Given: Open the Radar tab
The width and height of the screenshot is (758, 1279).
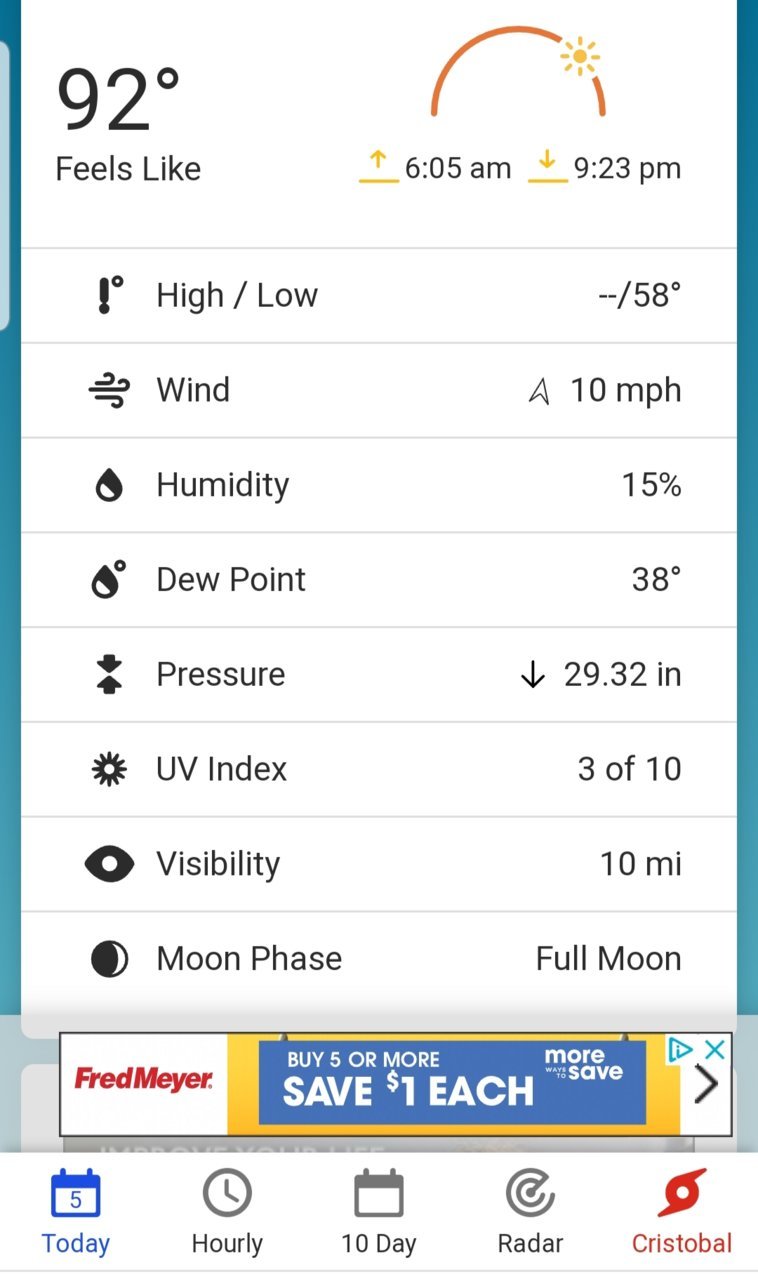Looking at the screenshot, I should (x=530, y=1212).
